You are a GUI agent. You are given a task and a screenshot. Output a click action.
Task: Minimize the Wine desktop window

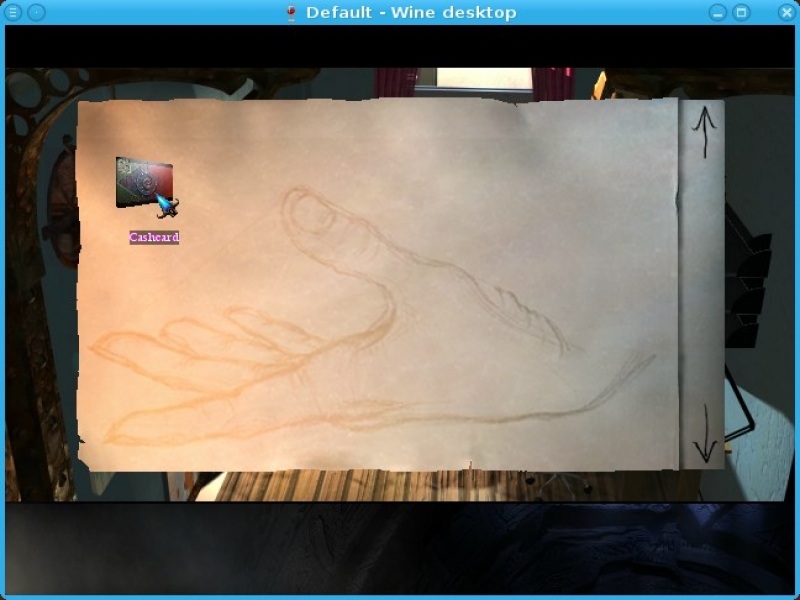pos(717,12)
